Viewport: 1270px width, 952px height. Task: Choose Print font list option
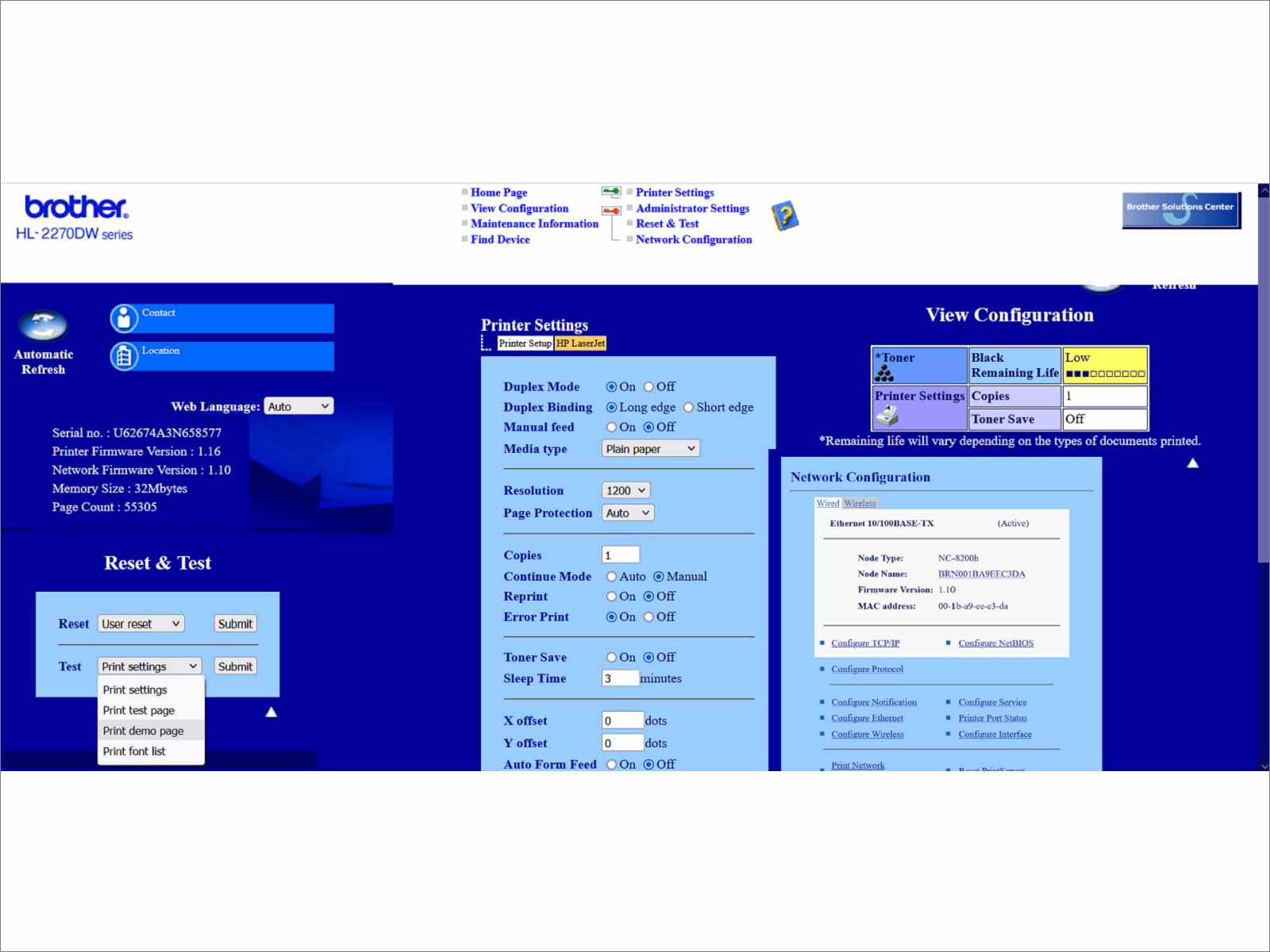click(x=151, y=751)
